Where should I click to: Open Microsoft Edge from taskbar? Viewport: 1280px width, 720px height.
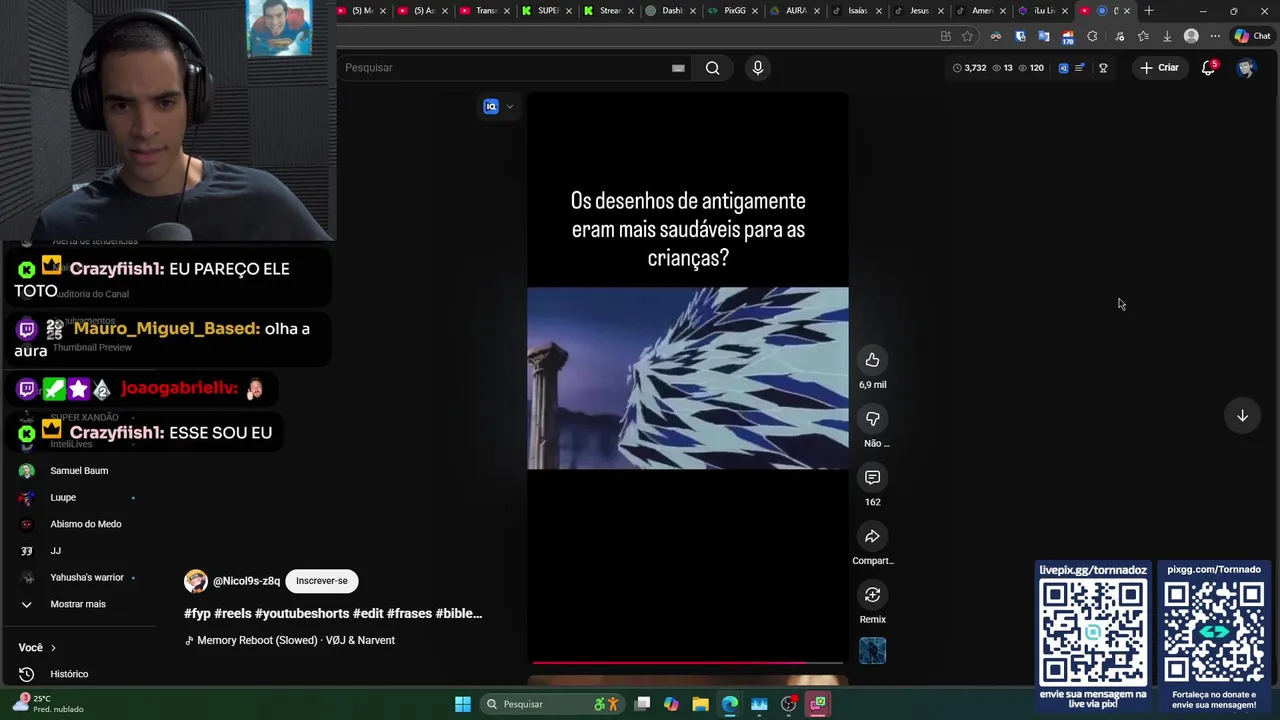tap(730, 704)
